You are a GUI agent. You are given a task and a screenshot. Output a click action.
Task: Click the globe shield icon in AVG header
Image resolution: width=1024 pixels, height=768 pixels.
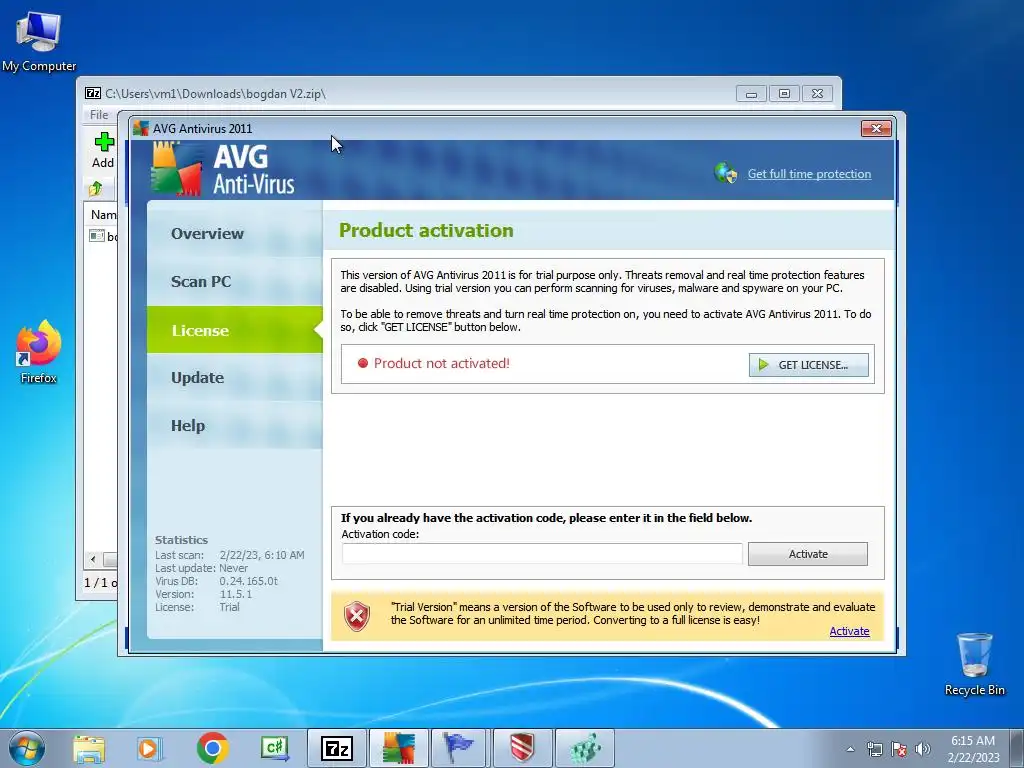[726, 173]
